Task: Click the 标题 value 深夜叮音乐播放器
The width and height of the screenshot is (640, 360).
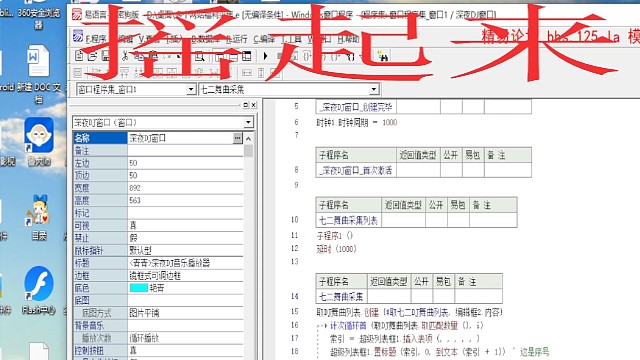Action: pos(170,263)
